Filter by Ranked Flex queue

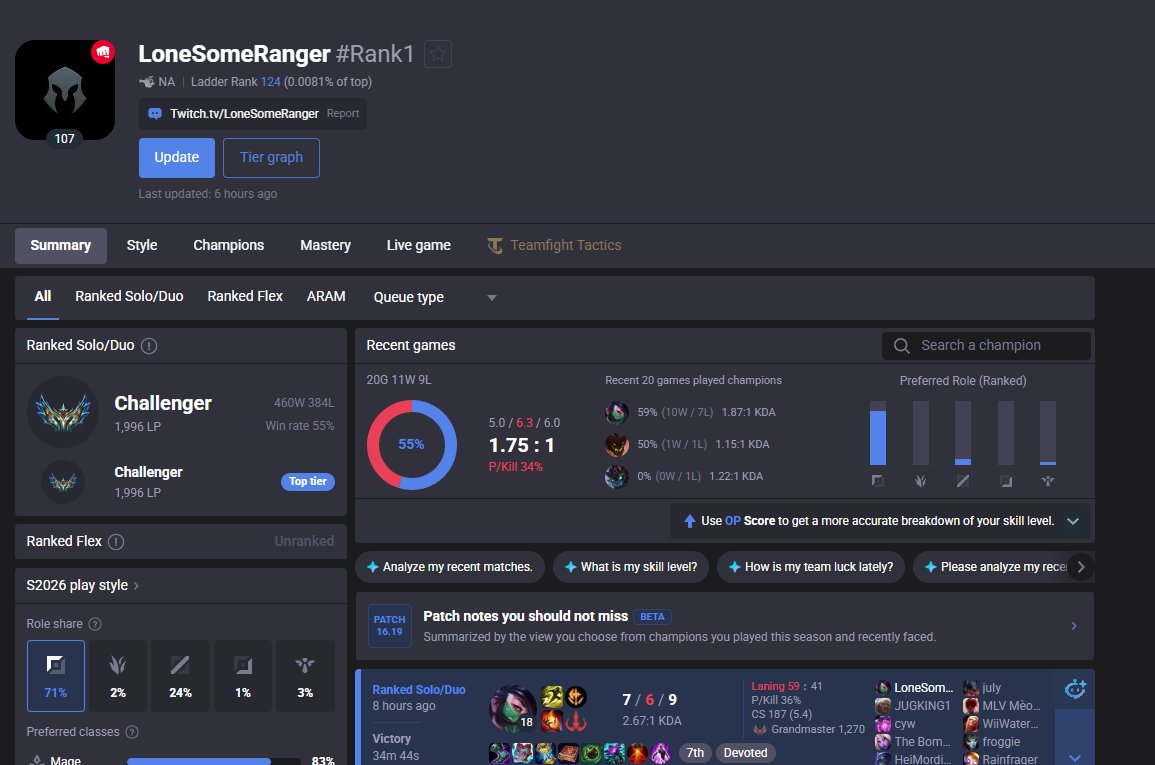(245, 297)
